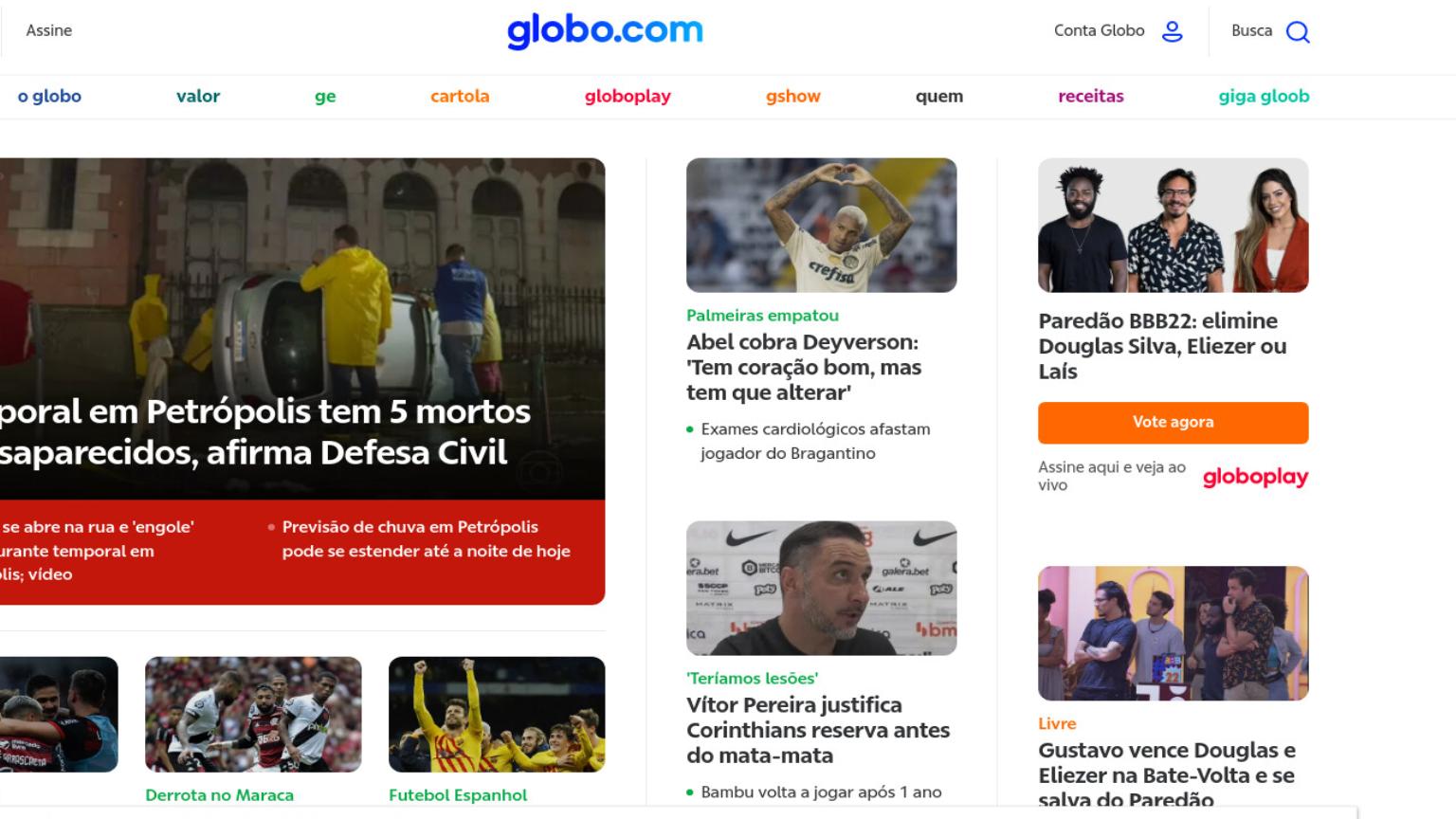The image size is (1456, 819).
Task: Click the globo.com logo
Action: tap(605, 31)
